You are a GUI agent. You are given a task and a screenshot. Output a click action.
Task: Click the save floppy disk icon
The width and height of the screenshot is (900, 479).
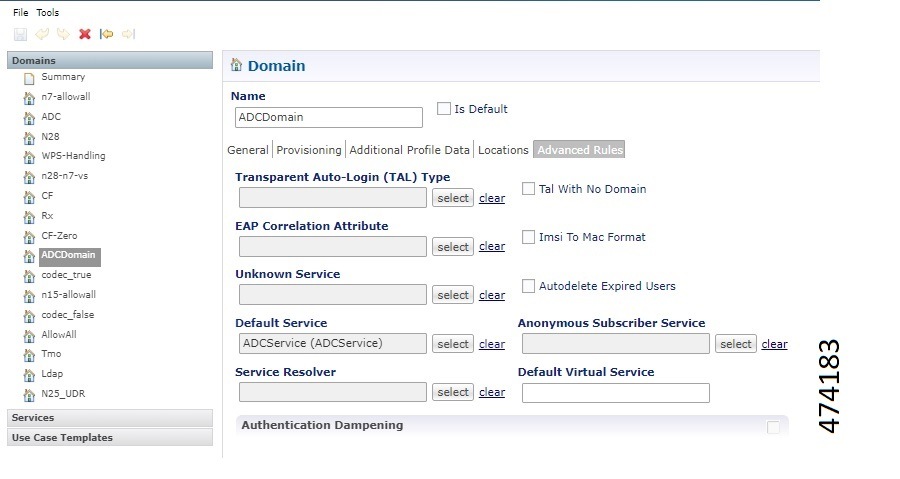pos(20,34)
